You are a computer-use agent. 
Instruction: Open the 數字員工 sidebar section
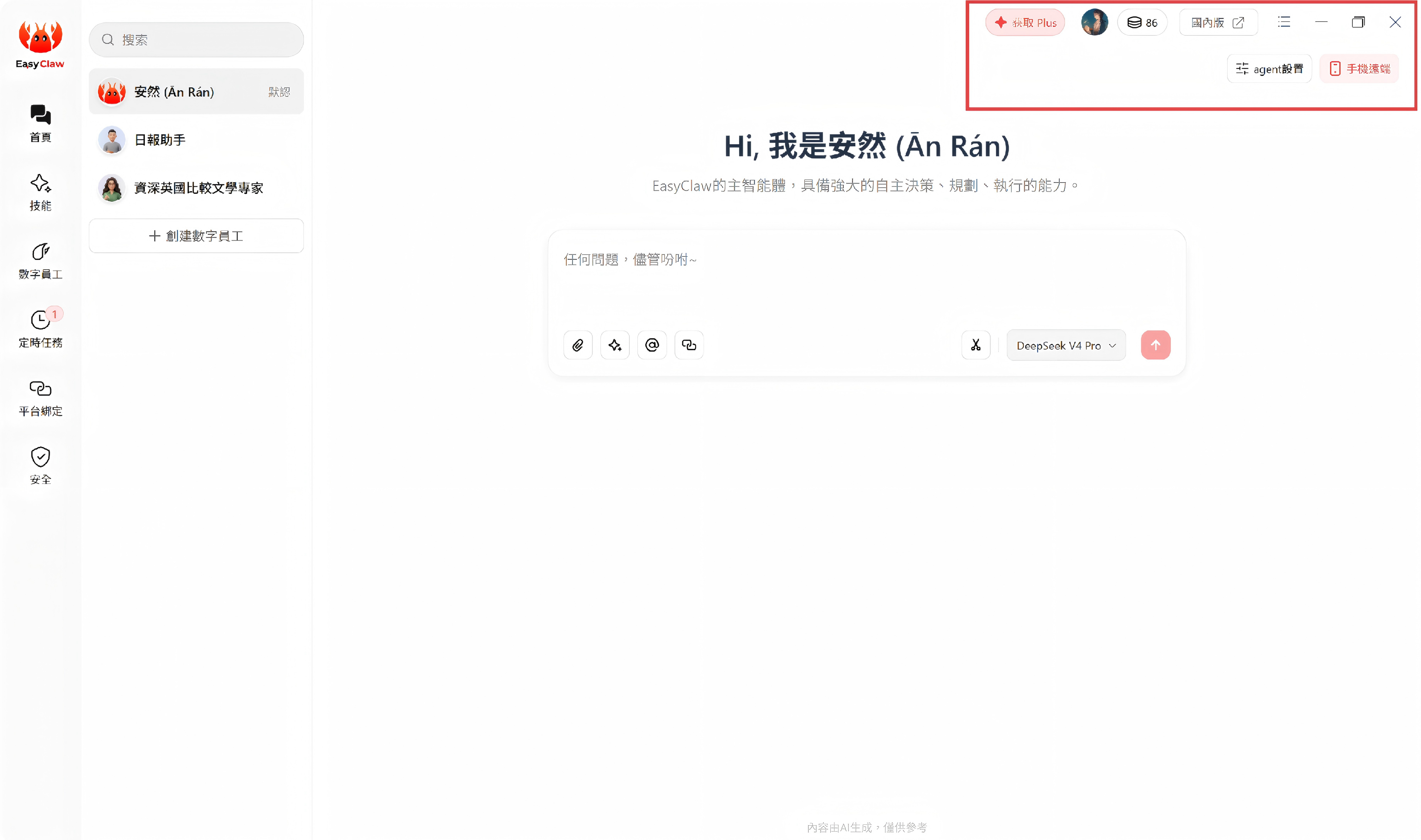(x=40, y=261)
